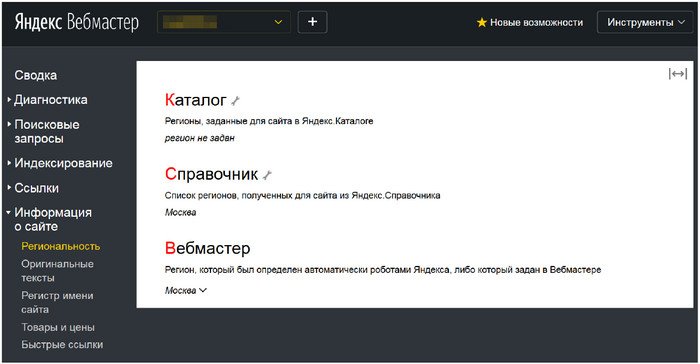Expand the Диагностика section
700x364 pixels.
(50, 100)
